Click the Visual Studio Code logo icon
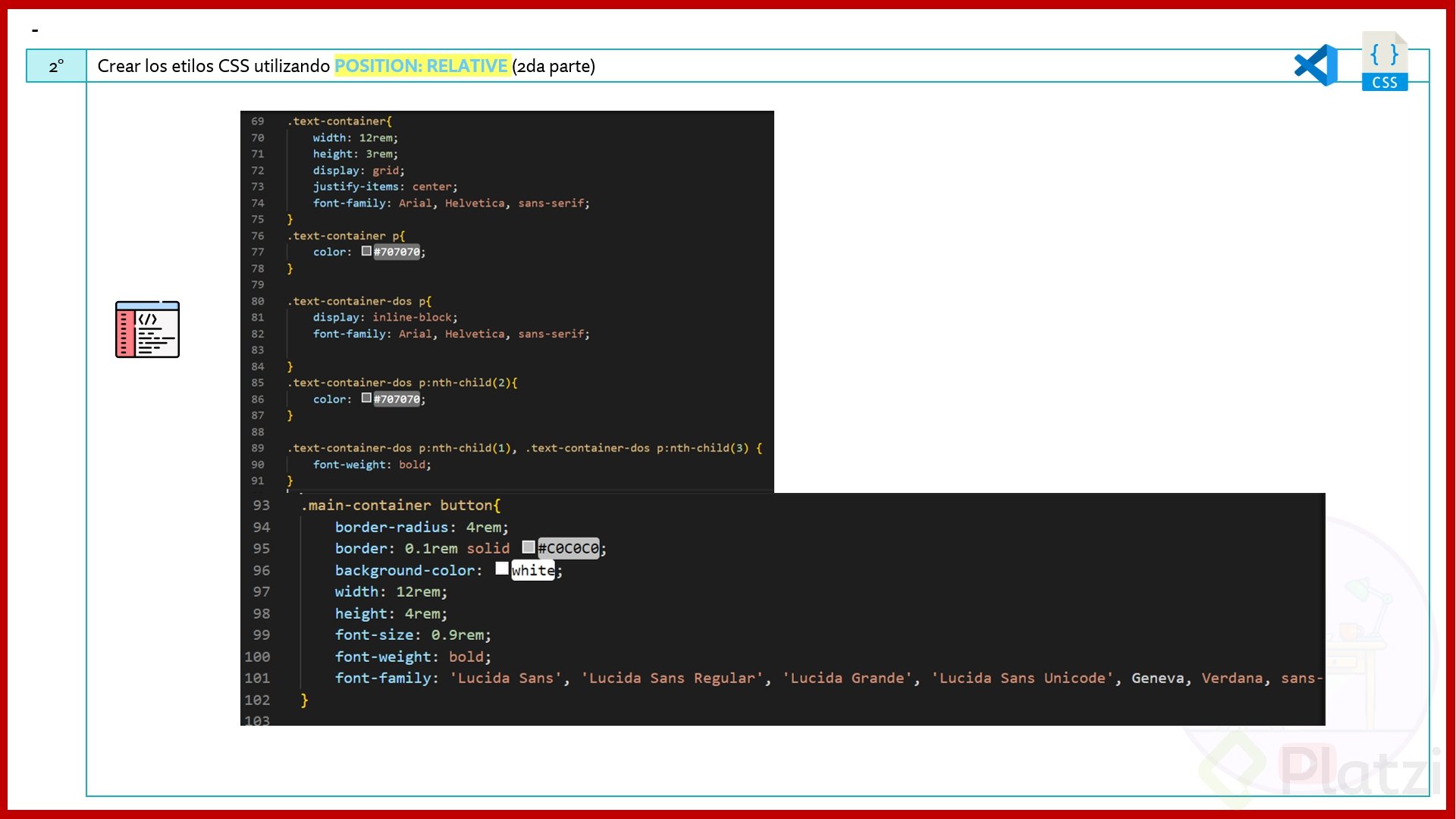This screenshot has height=819, width=1456. pos(1316,65)
